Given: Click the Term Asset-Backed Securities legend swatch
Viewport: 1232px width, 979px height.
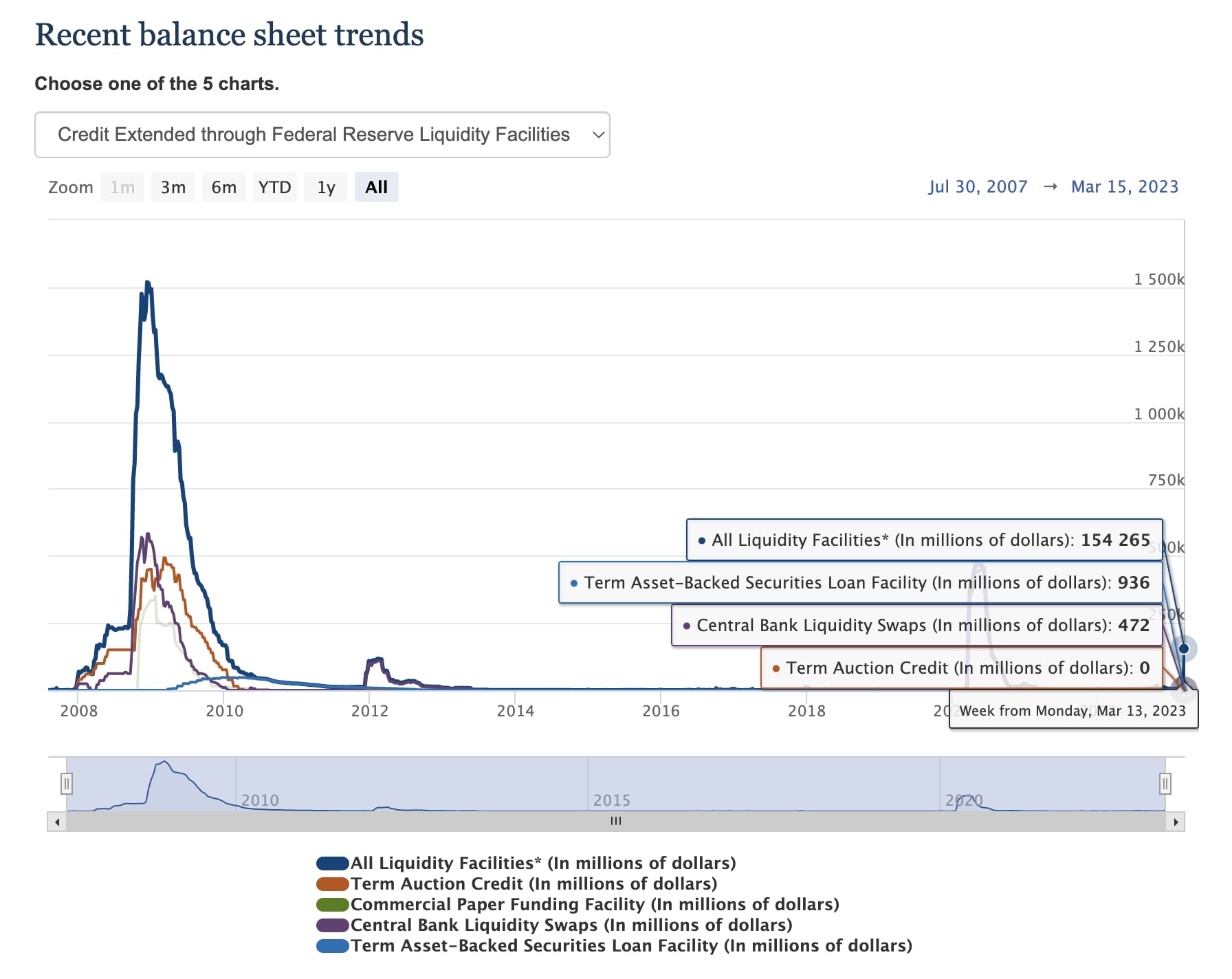Looking at the screenshot, I should 333,946.
